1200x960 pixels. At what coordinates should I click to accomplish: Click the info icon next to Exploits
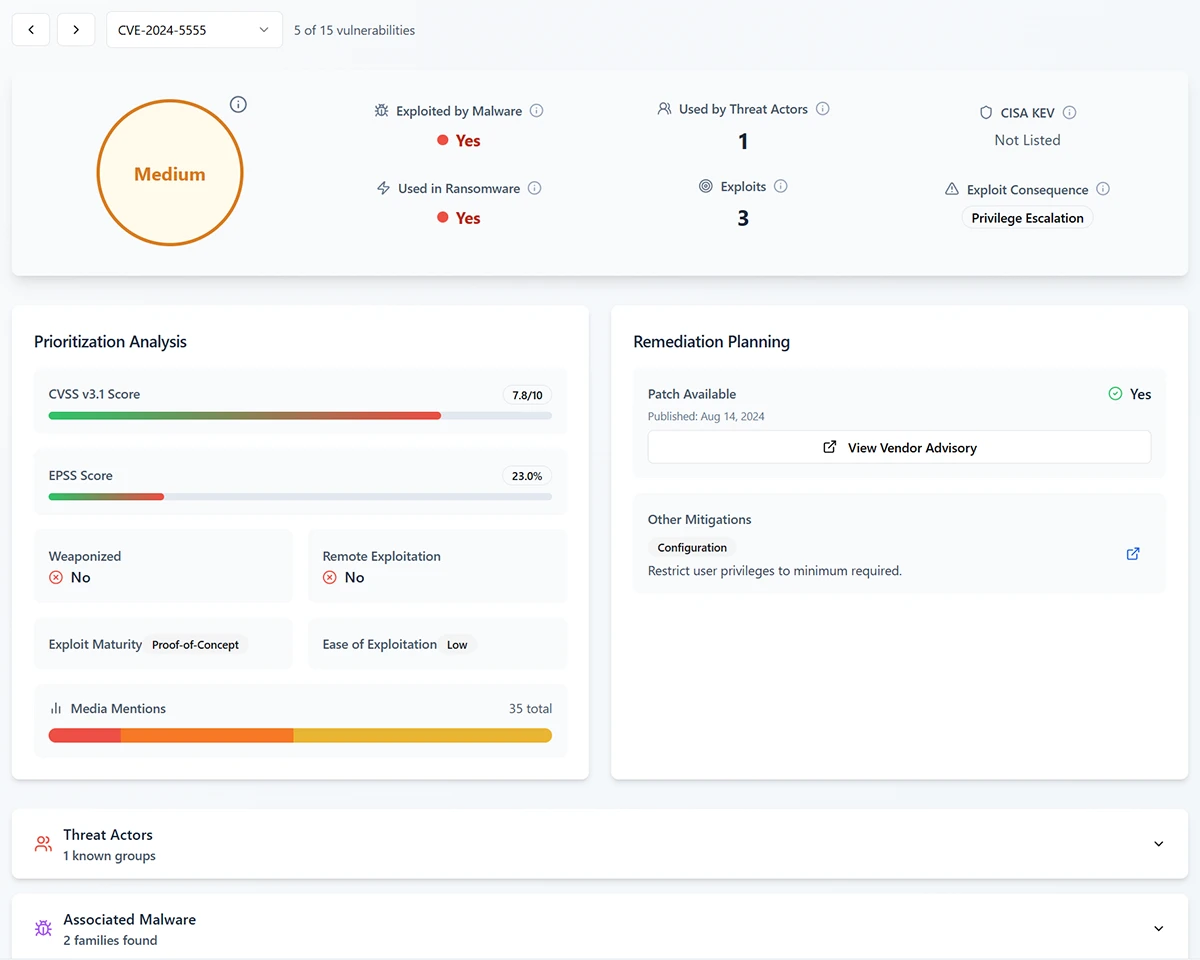click(782, 186)
